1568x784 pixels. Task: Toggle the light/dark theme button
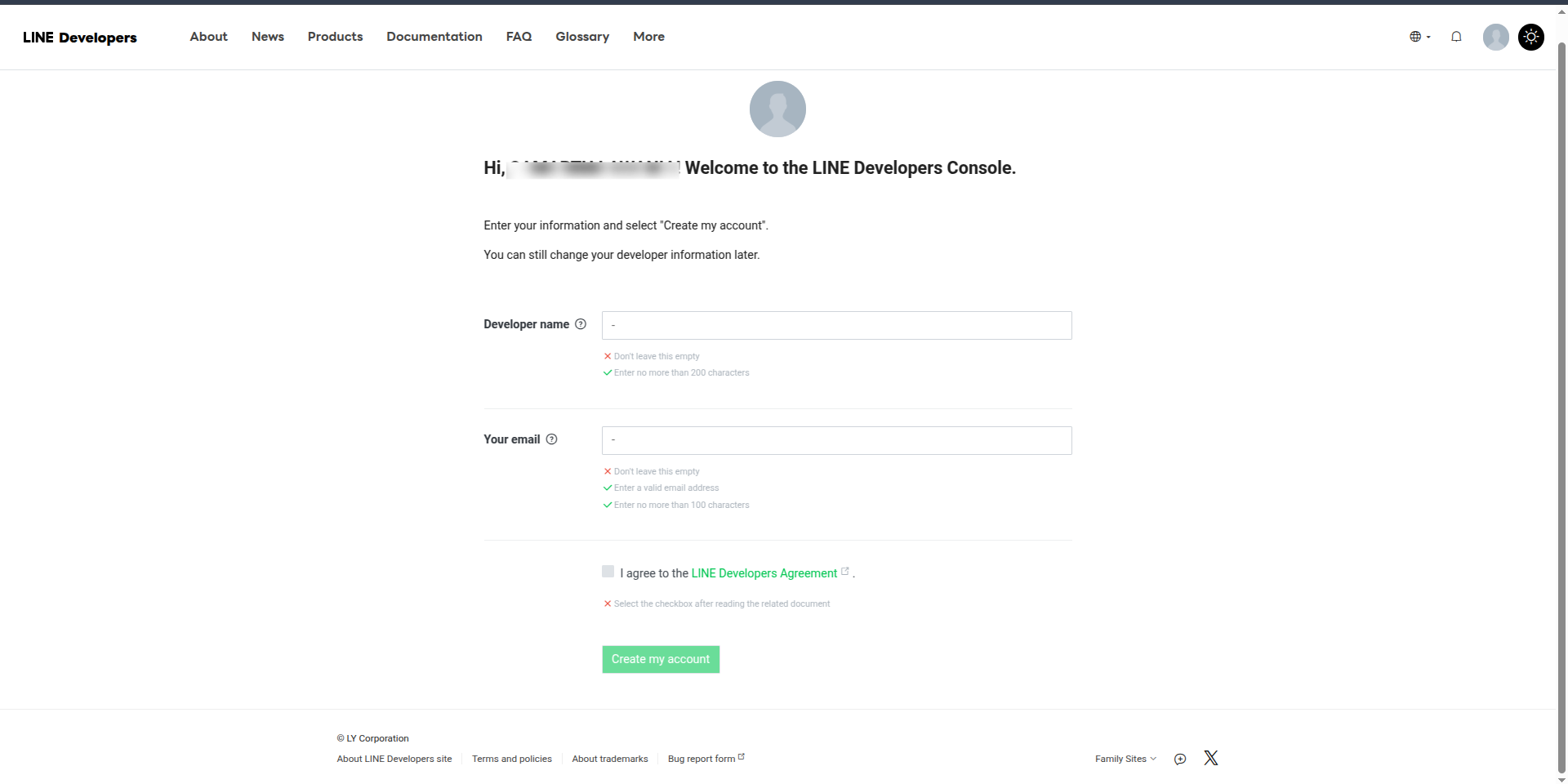(x=1531, y=37)
